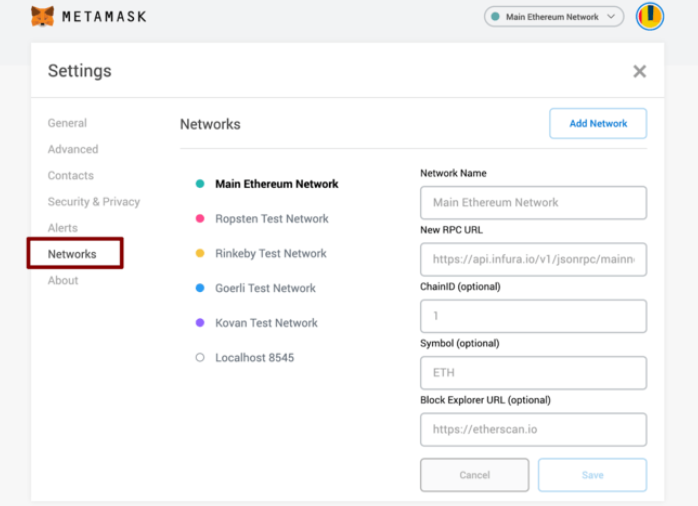The width and height of the screenshot is (698, 506).
Task: Click the teal dot beside Main Ethereum Network
Action: tap(200, 184)
